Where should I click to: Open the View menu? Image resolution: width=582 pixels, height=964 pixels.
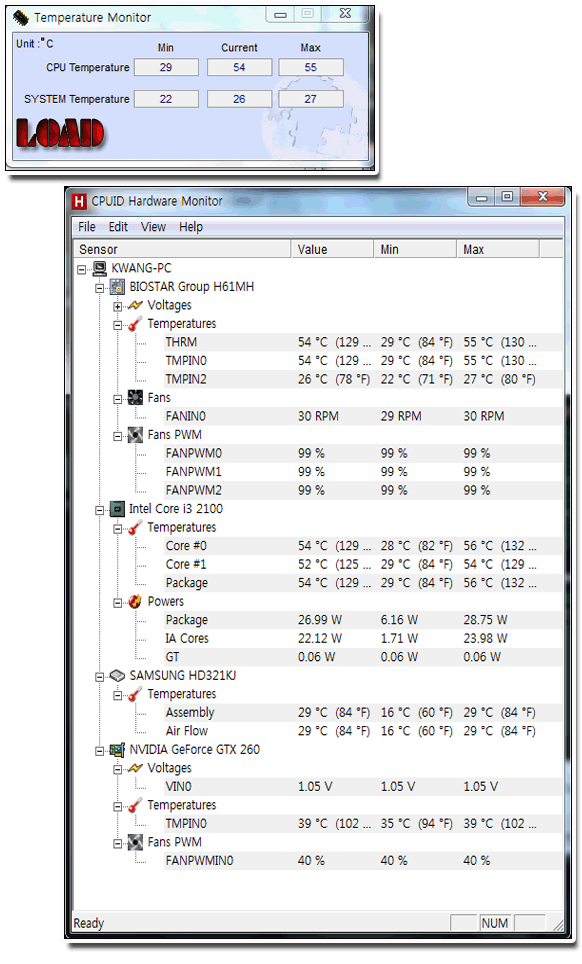pyautogui.click(x=153, y=227)
